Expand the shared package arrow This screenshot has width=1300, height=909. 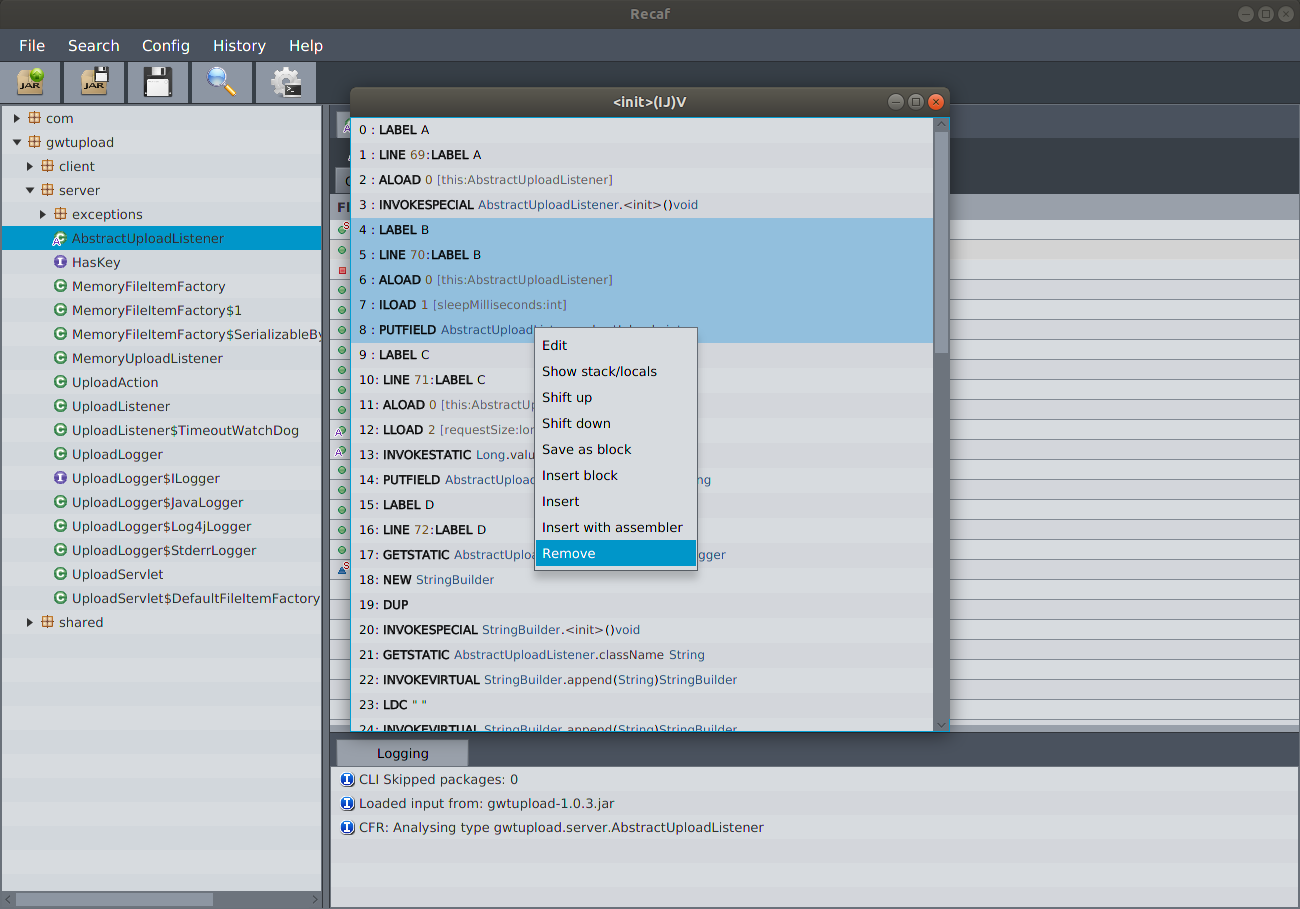pyautogui.click(x=30, y=622)
